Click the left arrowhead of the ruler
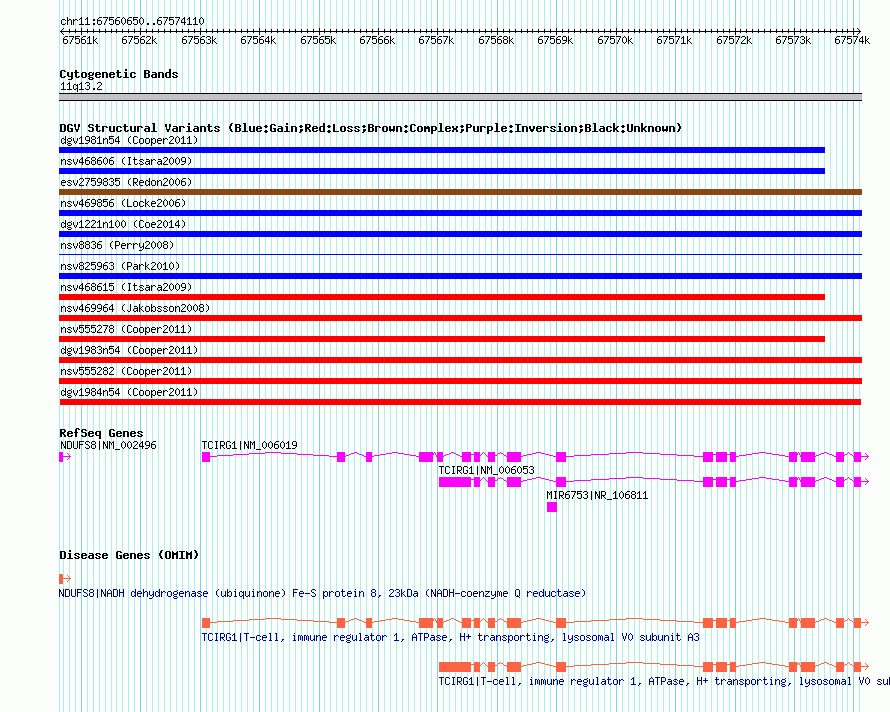Viewport: 890px width, 712px height. (x=62, y=31)
